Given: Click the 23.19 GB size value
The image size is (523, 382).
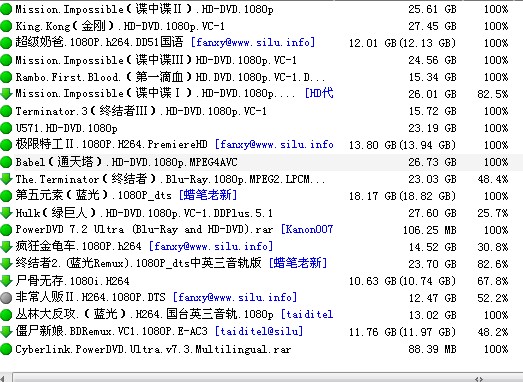Looking at the screenshot, I should [x=432, y=128].
